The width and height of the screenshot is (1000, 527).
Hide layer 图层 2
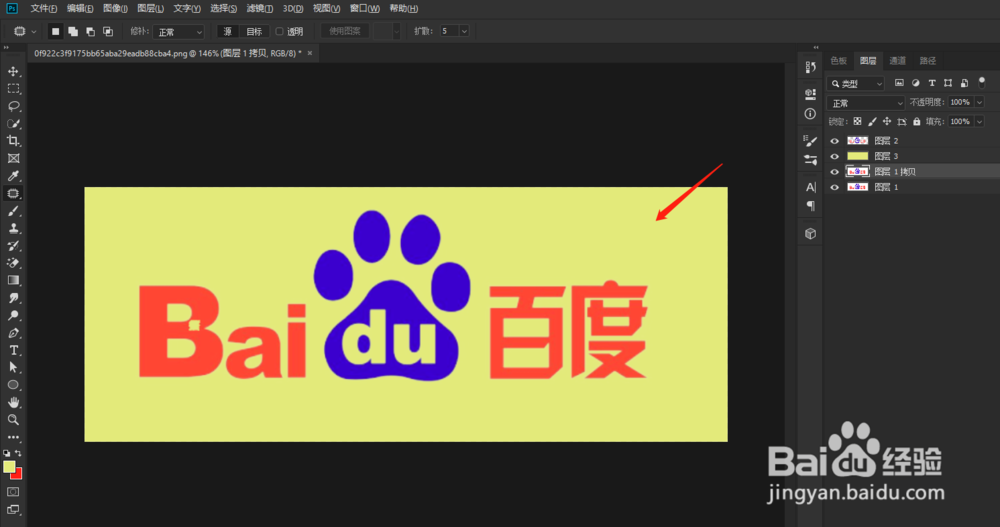(x=835, y=140)
